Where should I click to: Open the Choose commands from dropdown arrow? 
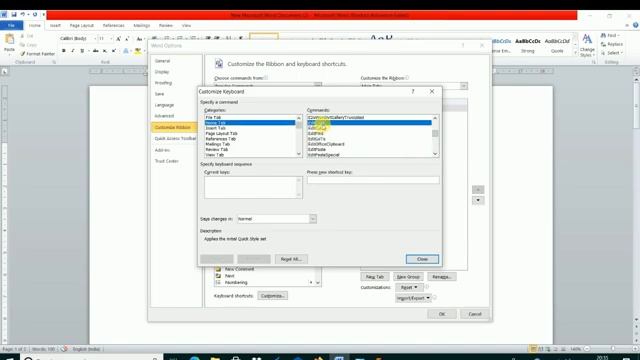coord(318,85)
